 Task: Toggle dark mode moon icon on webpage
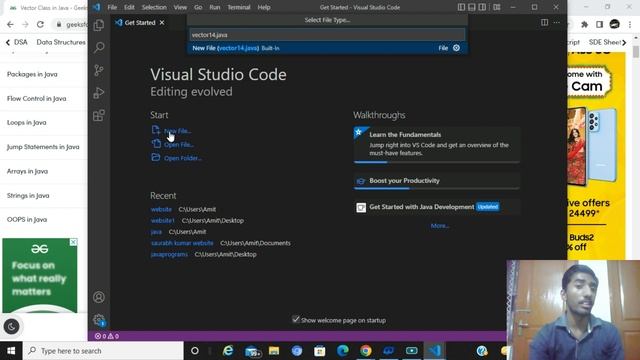(11, 327)
